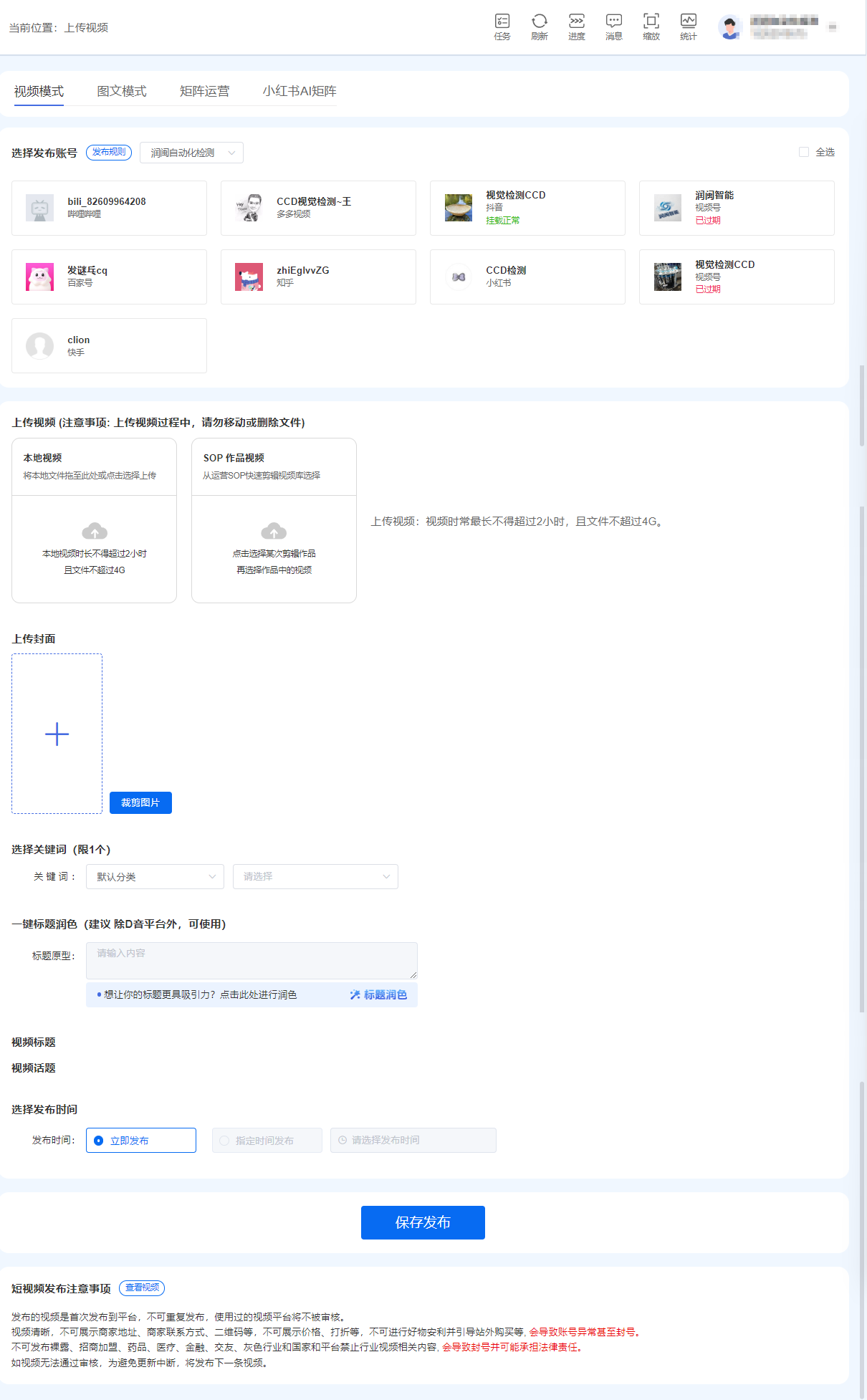Switch to the 图文模式 tab
Viewport: 867px width, 1400px height.
pyautogui.click(x=122, y=91)
